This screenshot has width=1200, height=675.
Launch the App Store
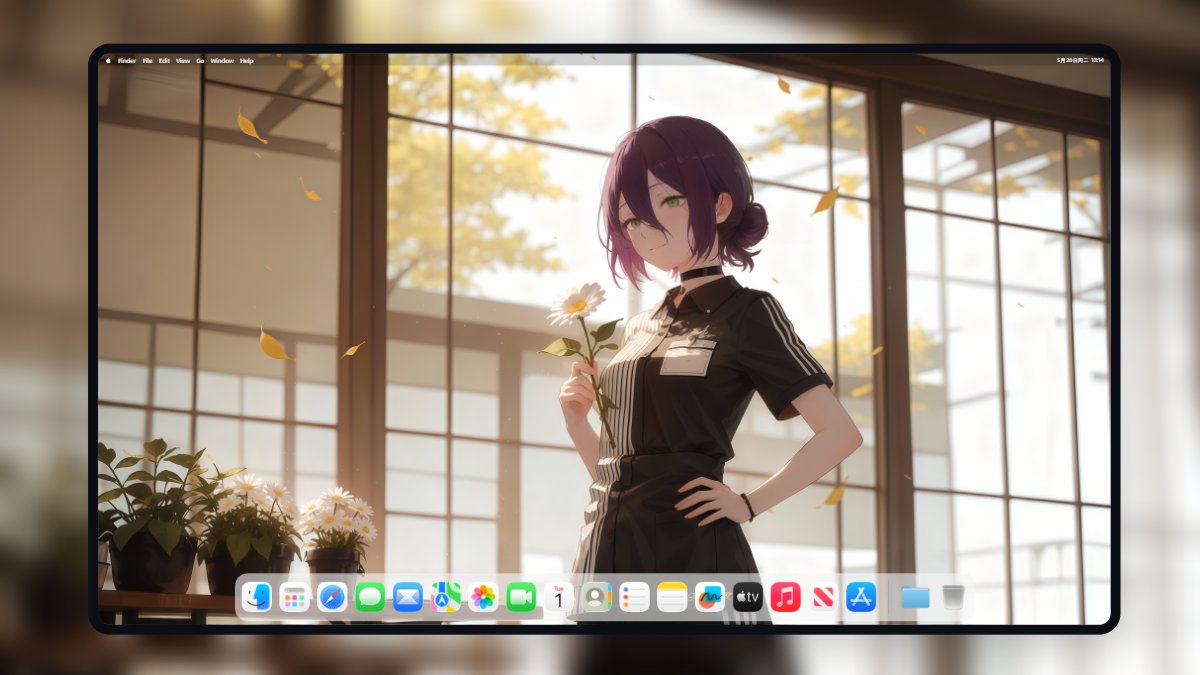[859, 597]
